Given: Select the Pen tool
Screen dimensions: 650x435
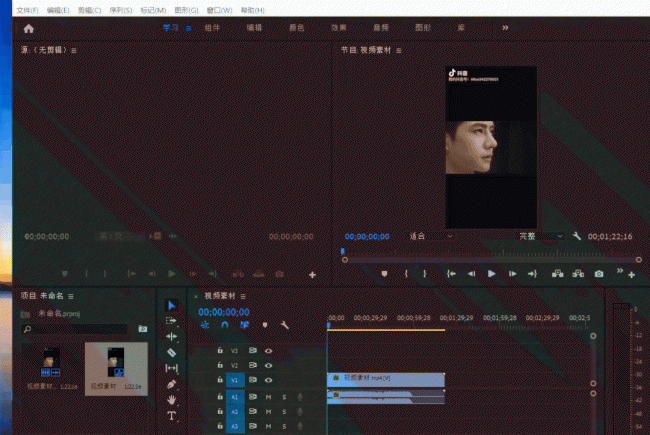Looking at the screenshot, I should point(171,384).
